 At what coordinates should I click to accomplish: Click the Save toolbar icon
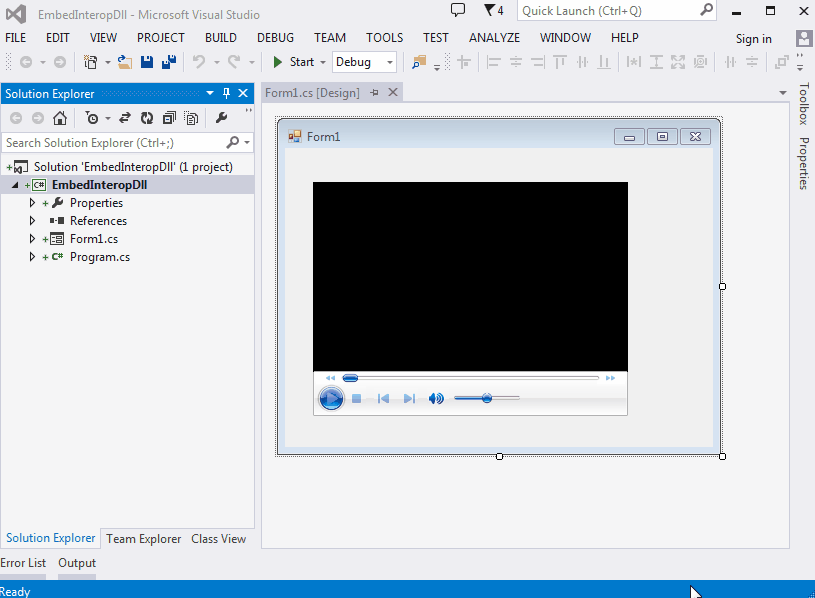pyautogui.click(x=147, y=62)
